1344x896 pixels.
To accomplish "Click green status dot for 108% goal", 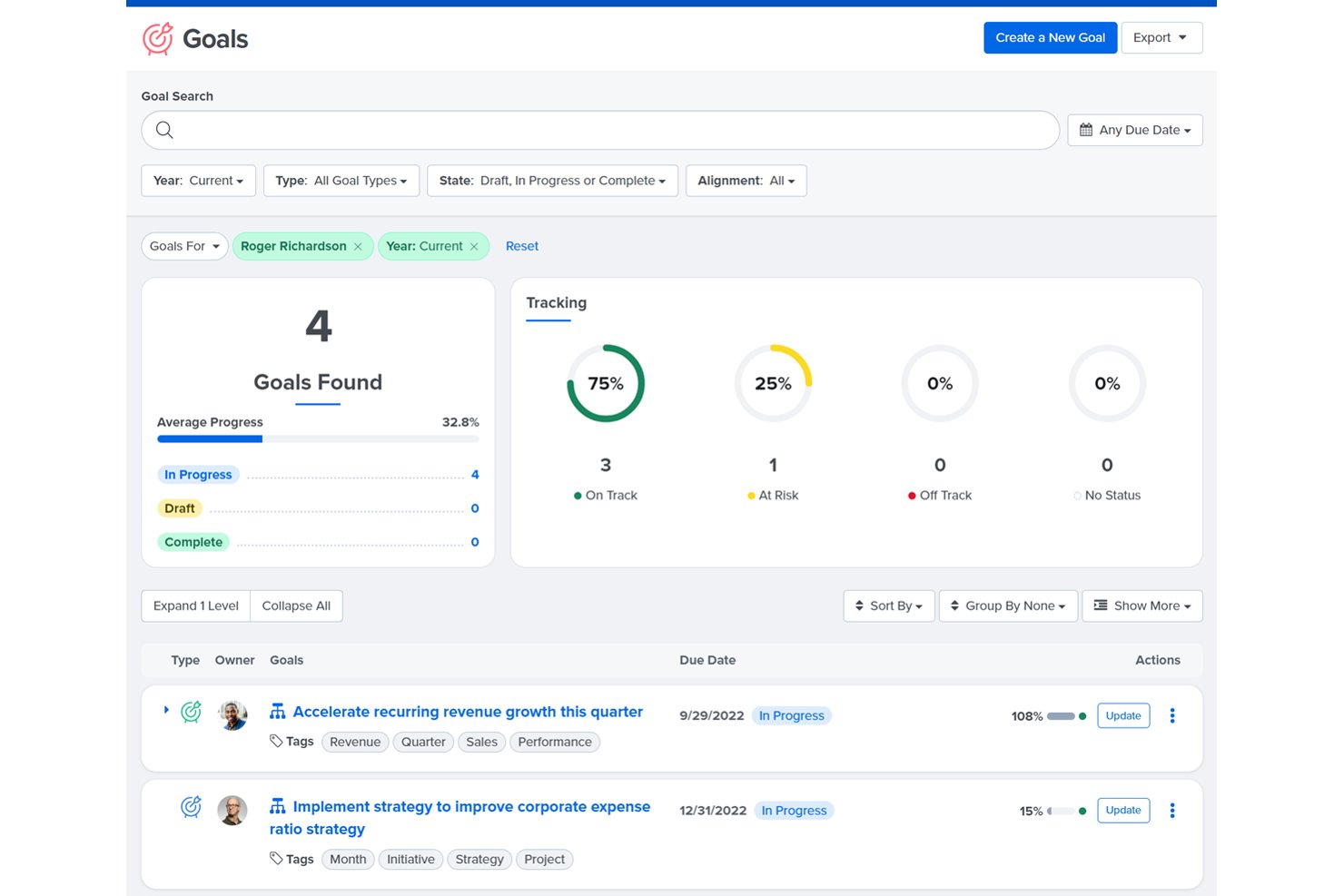I will click(x=1082, y=716).
